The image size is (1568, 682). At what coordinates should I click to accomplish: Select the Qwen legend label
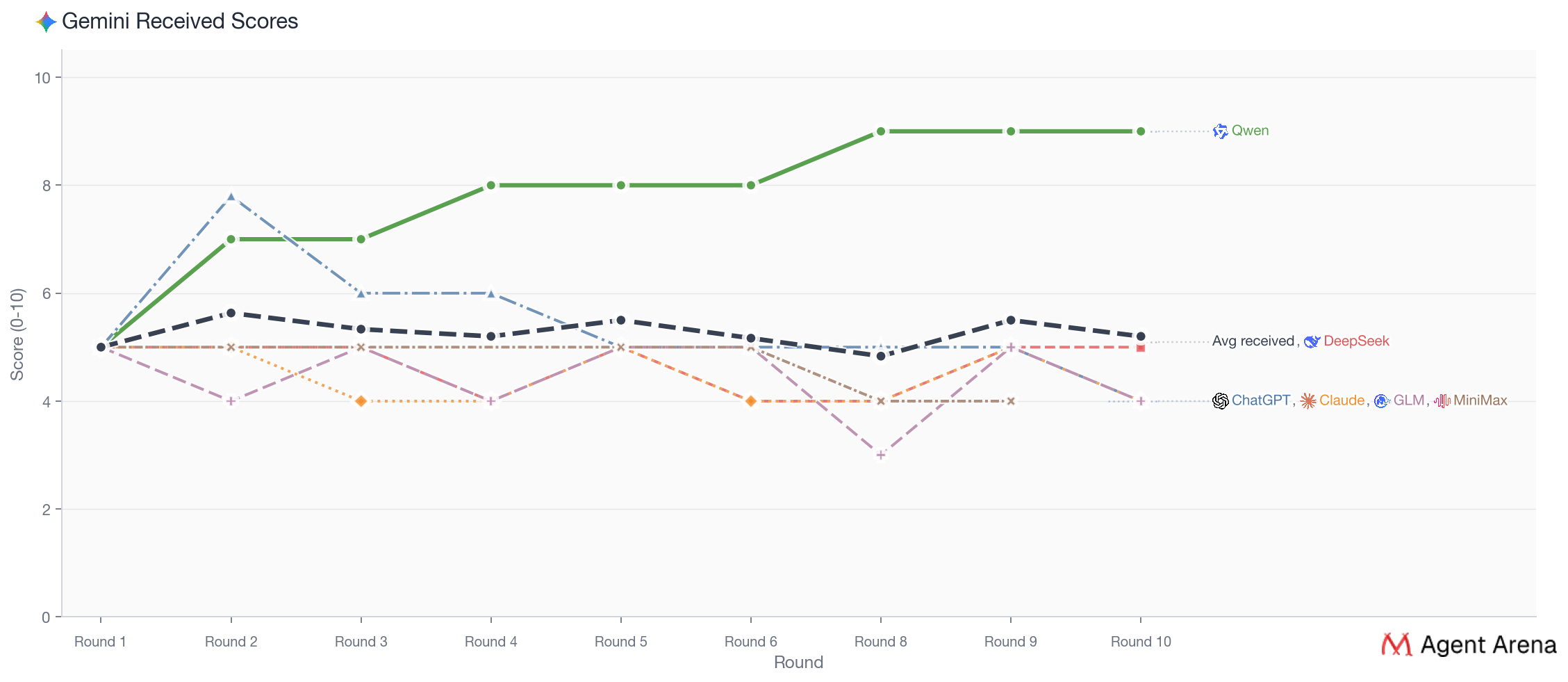tap(1250, 131)
